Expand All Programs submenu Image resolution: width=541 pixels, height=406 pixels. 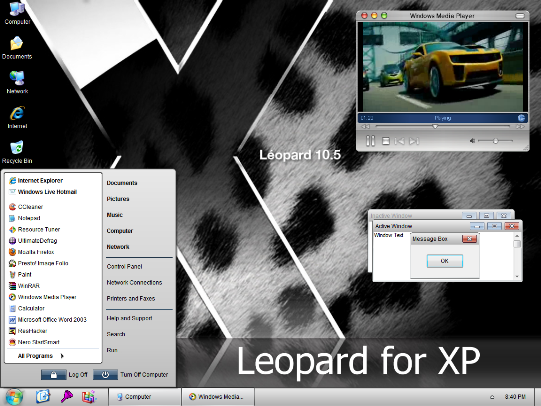coord(41,356)
